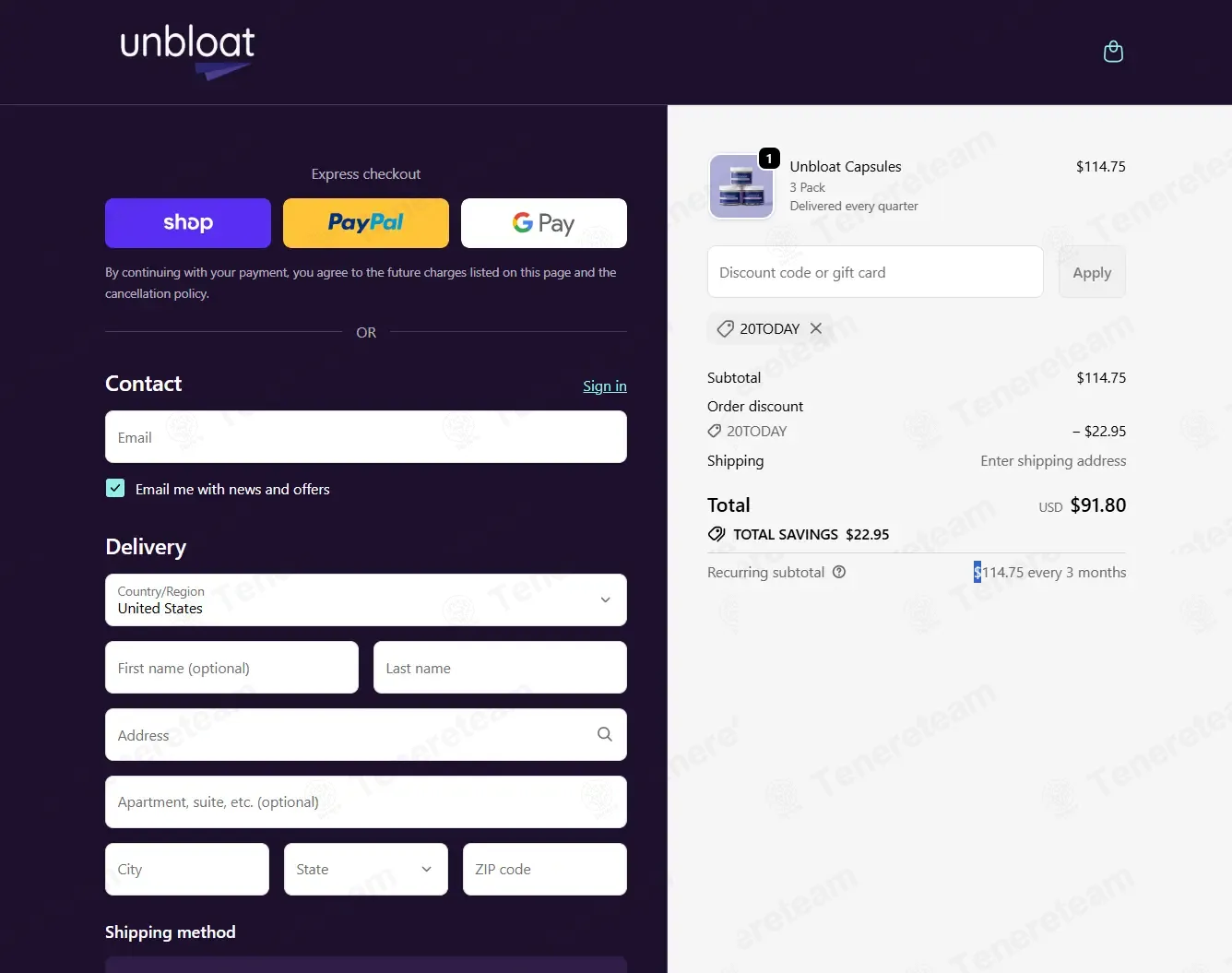Click the unbloat logo
The height and width of the screenshot is (973, 1232).
click(x=187, y=52)
